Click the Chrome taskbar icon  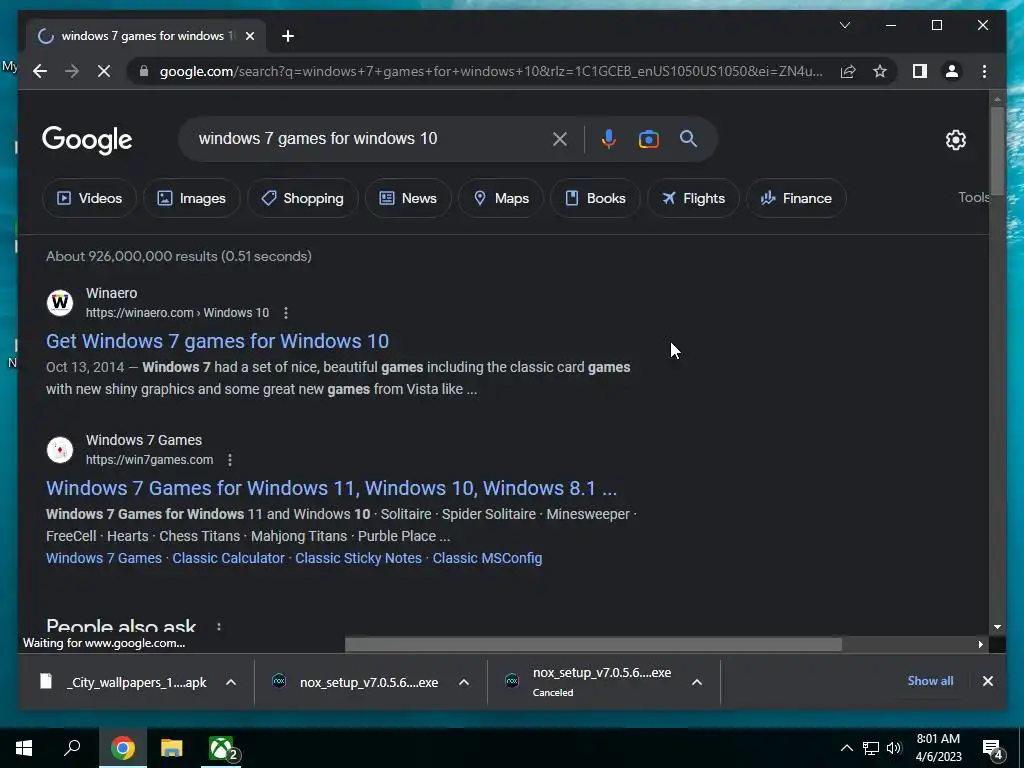pos(123,748)
